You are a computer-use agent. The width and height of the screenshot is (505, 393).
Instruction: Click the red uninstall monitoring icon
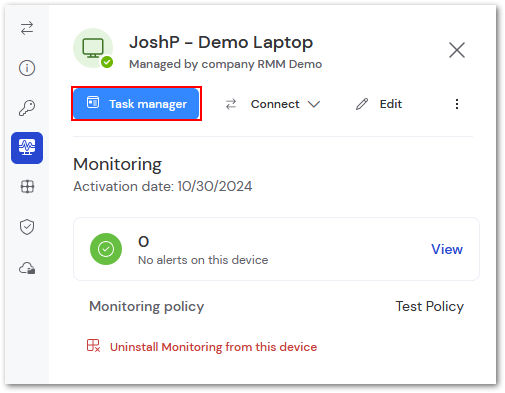(93, 346)
